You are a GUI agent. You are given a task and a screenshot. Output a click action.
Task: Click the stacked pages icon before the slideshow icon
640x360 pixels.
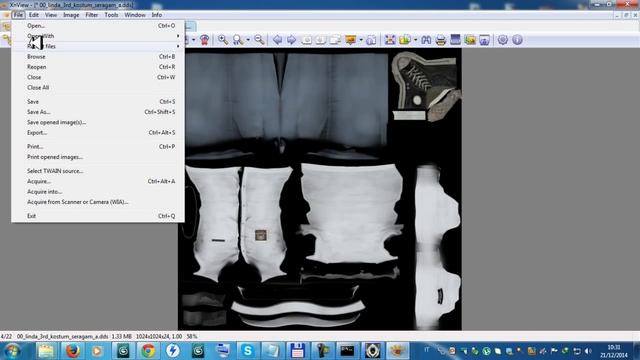(336, 40)
